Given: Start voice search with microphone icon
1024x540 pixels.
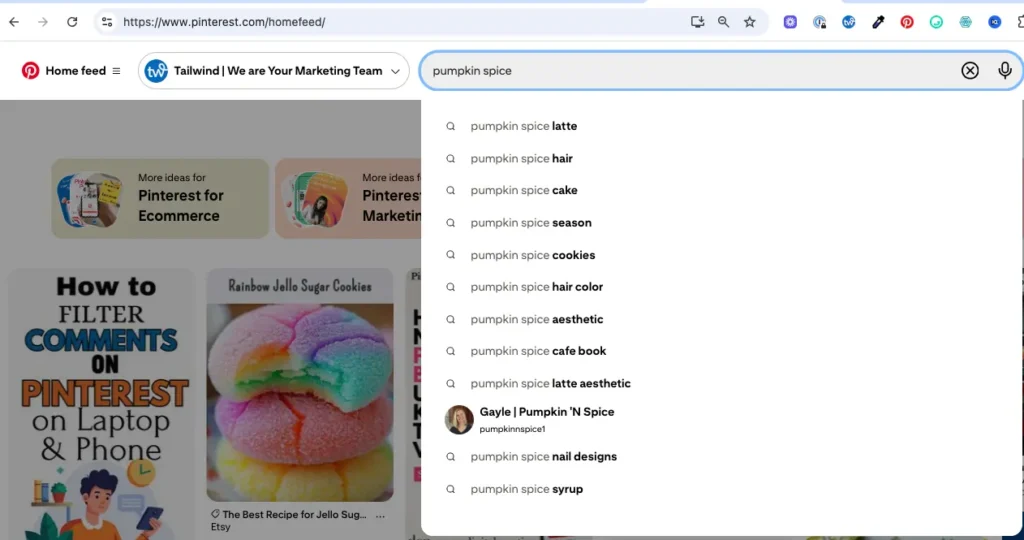Looking at the screenshot, I should [1005, 71].
